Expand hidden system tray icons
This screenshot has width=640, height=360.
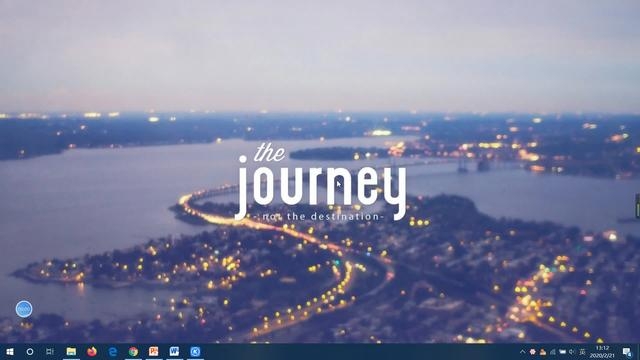click(x=522, y=352)
